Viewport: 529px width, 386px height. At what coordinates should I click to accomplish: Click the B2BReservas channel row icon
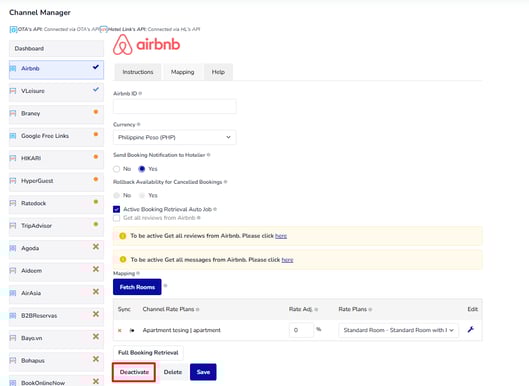click(13, 316)
